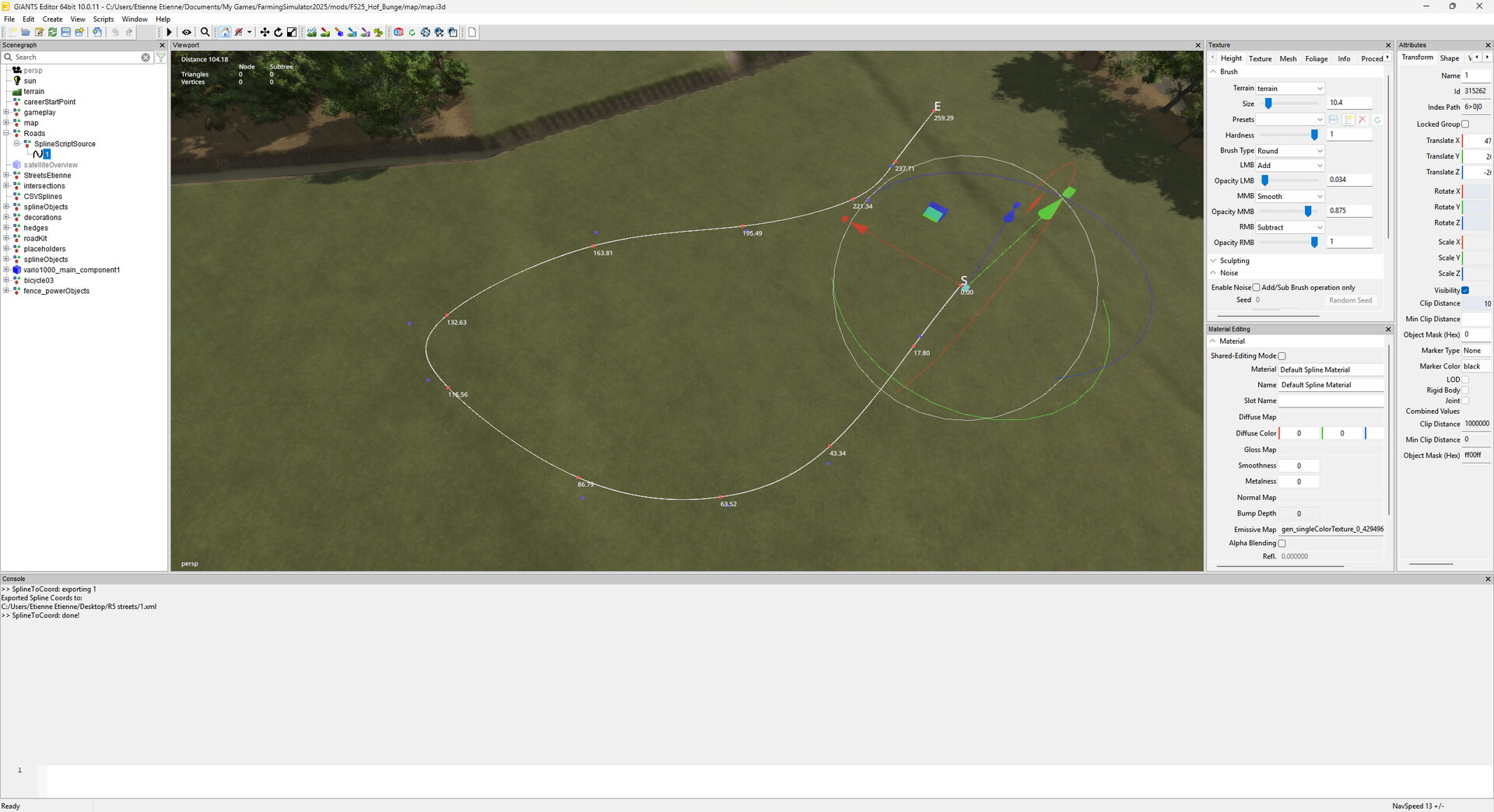Viewport: 1494px width, 812px height.
Task: Click the red X delete preset icon
Action: (1362, 120)
